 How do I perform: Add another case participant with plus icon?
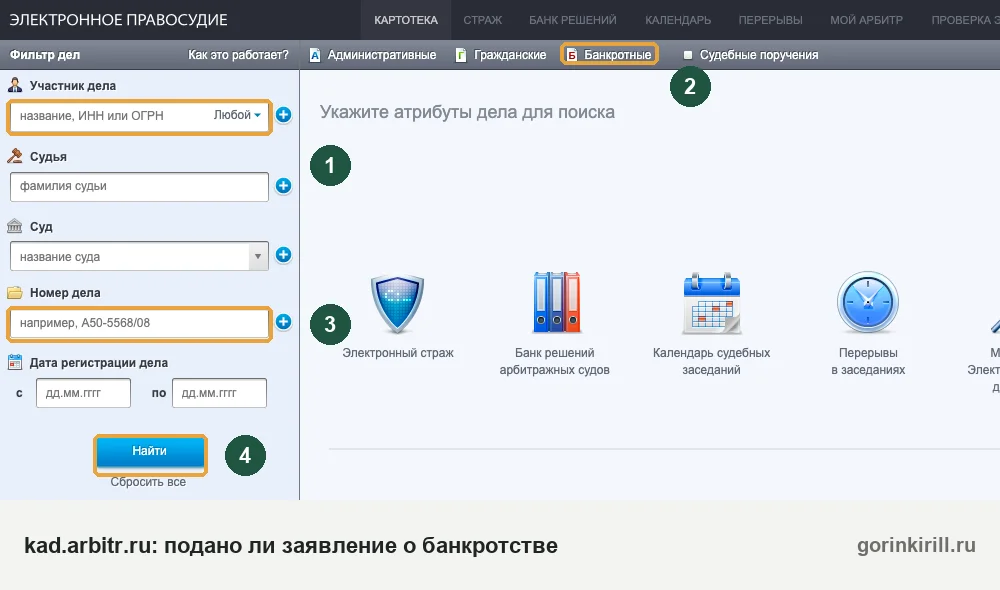283,115
